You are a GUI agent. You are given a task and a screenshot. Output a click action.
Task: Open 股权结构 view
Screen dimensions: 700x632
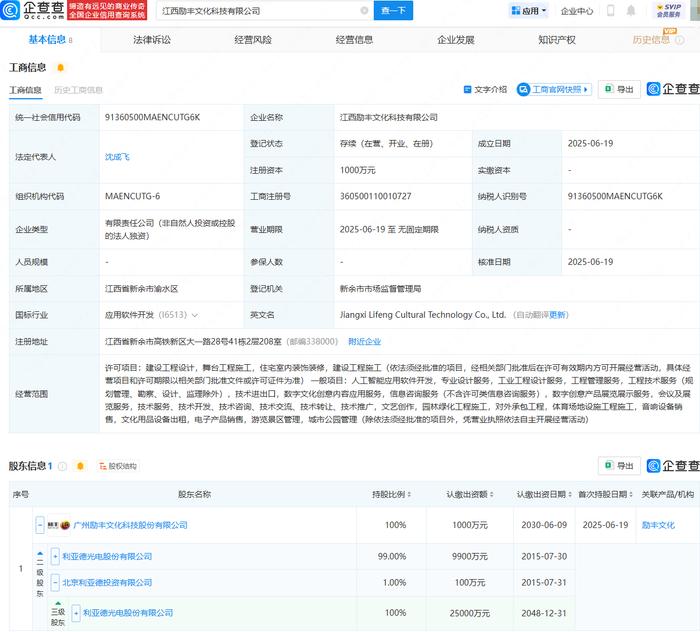click(x=117, y=466)
